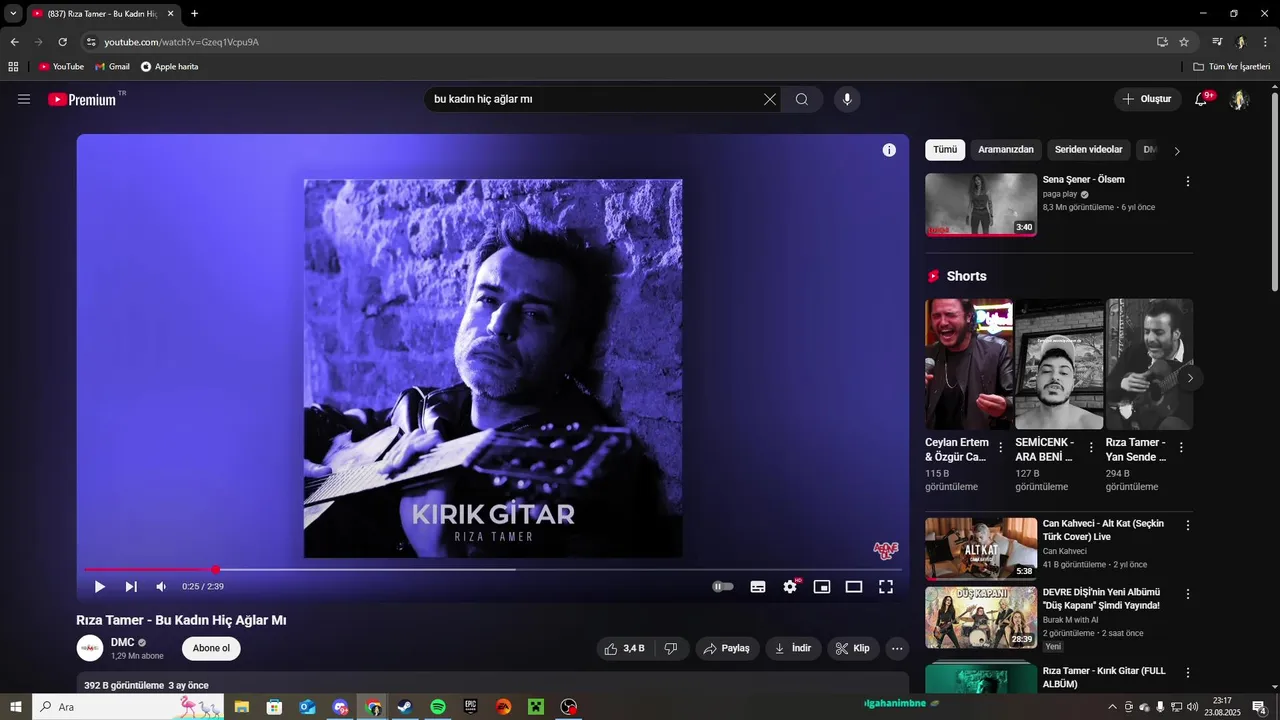Toggle subtitles/closed captions
The image size is (1280, 720).
[x=758, y=587]
